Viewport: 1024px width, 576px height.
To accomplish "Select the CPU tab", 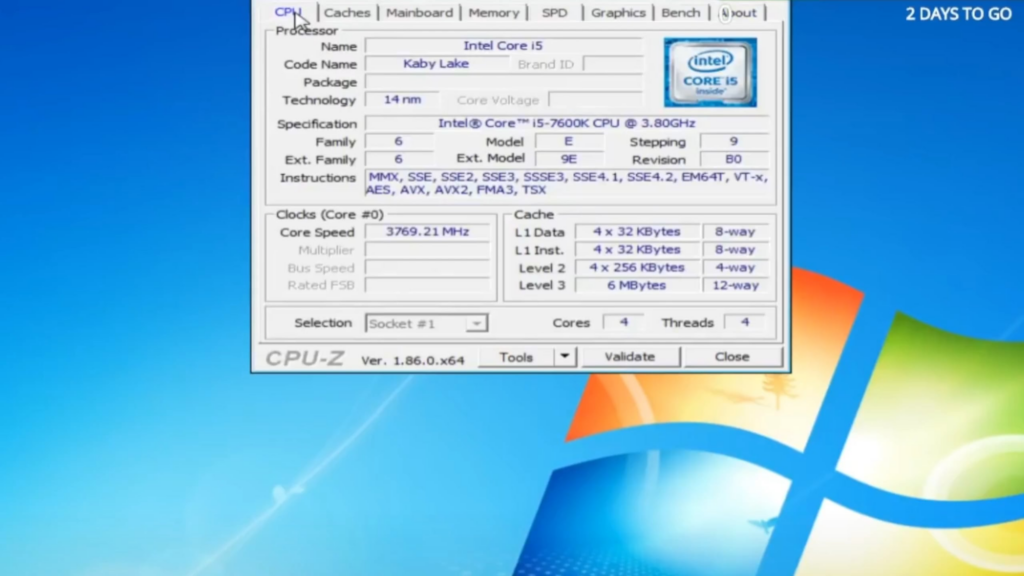I will click(x=289, y=12).
